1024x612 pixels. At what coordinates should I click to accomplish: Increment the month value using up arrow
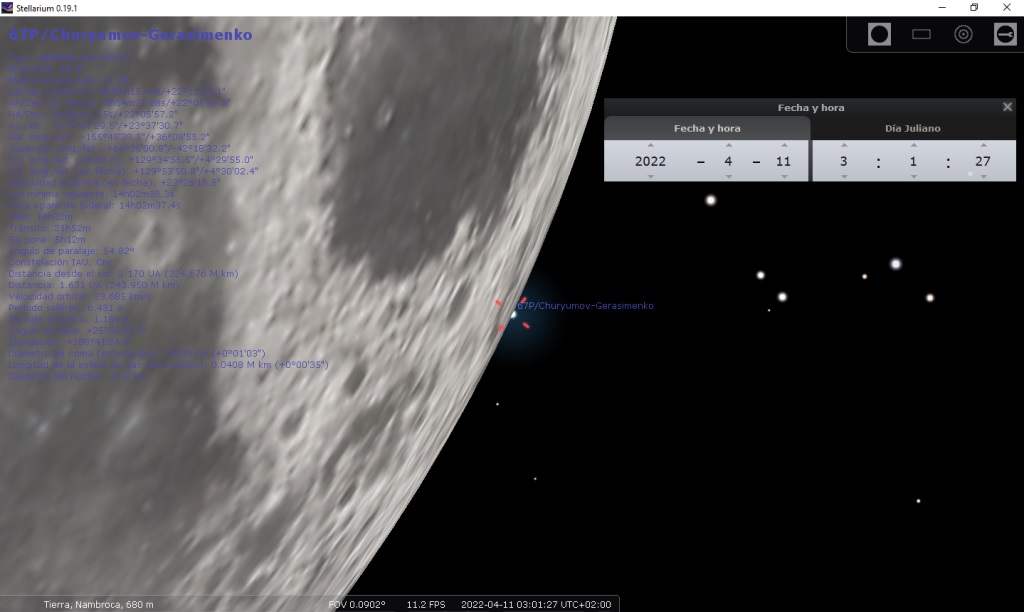click(x=728, y=146)
